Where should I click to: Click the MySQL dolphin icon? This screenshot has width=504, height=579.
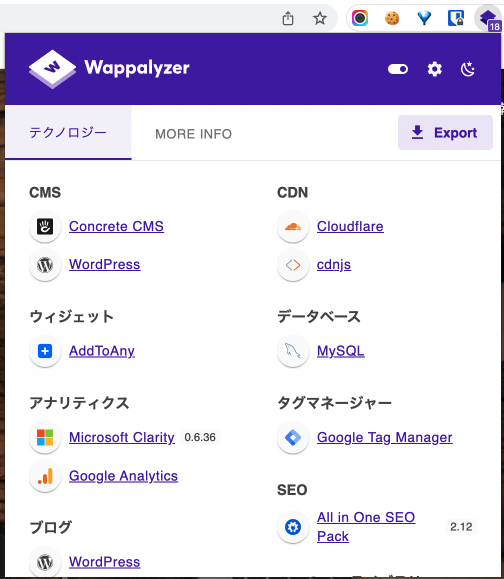(293, 351)
